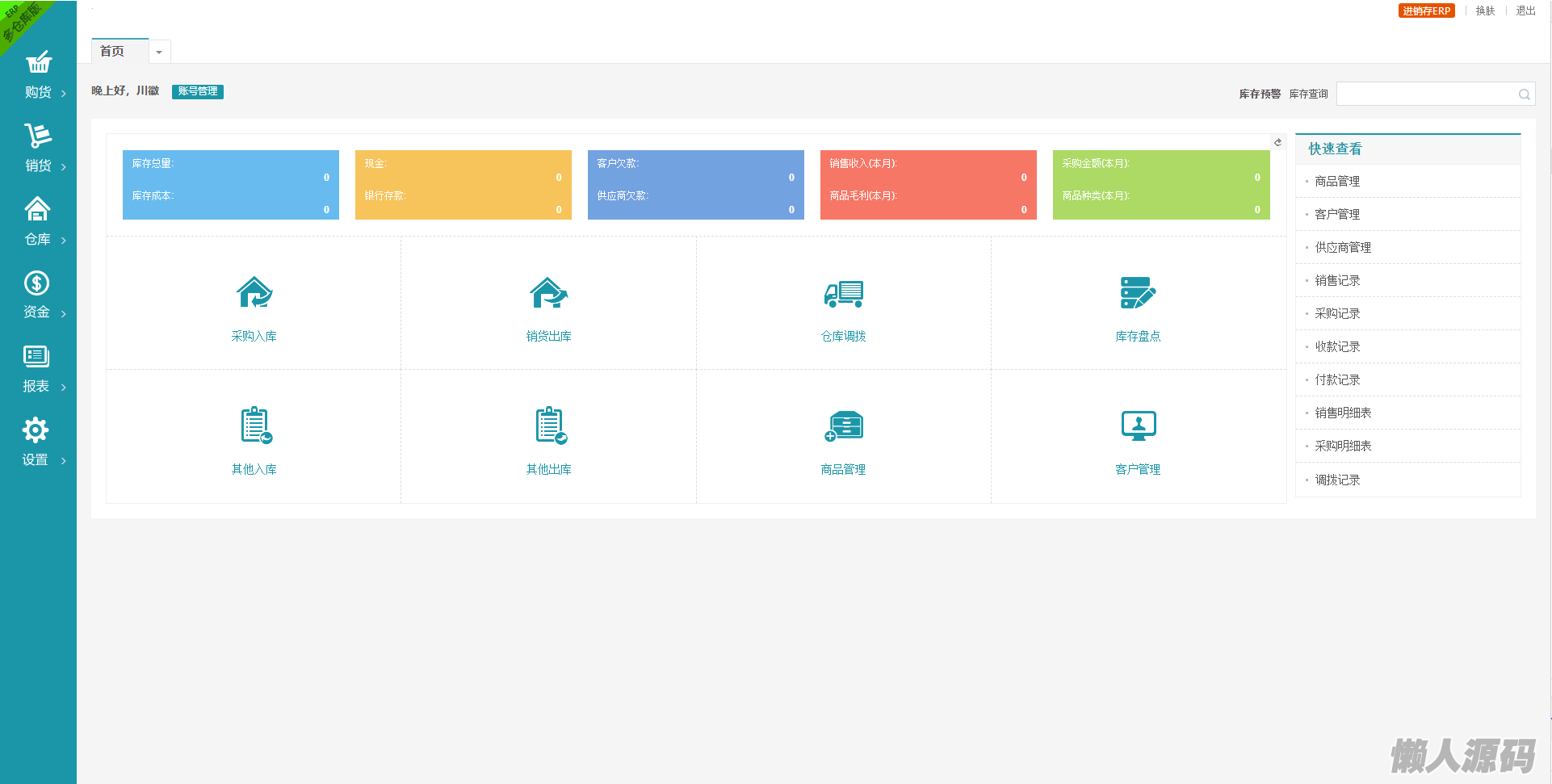This screenshot has width=1552, height=784.
Task: Click the refresh icon above the stats cards
Action: pos(1277,142)
